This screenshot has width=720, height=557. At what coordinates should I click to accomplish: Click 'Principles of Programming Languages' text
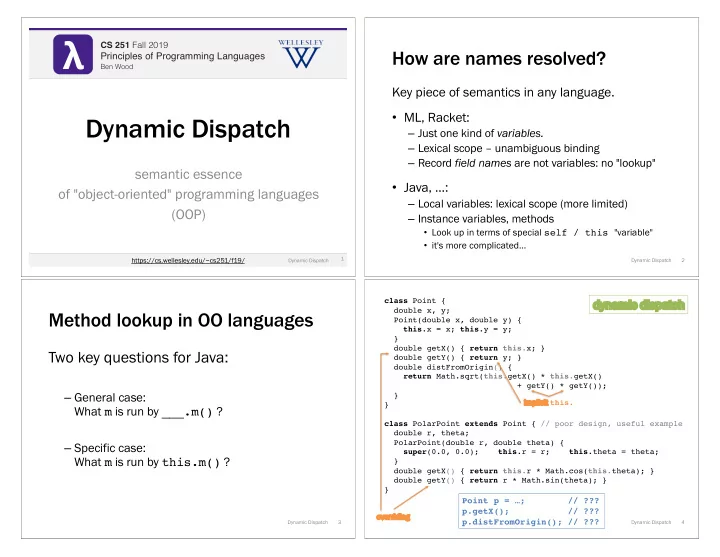[182, 56]
